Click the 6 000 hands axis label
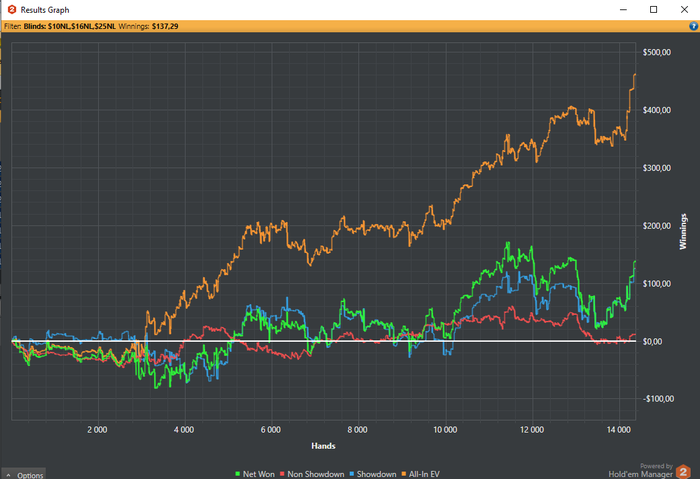Screen dimensions: 700x479 click(x=271, y=430)
